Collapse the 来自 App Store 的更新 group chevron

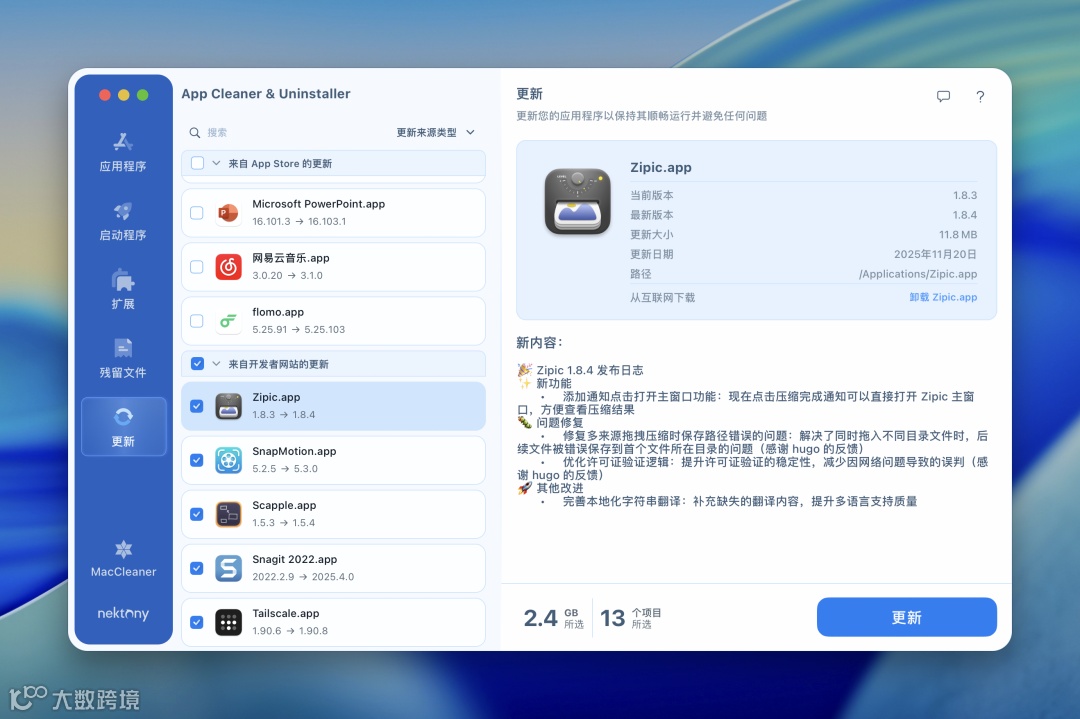coord(216,163)
